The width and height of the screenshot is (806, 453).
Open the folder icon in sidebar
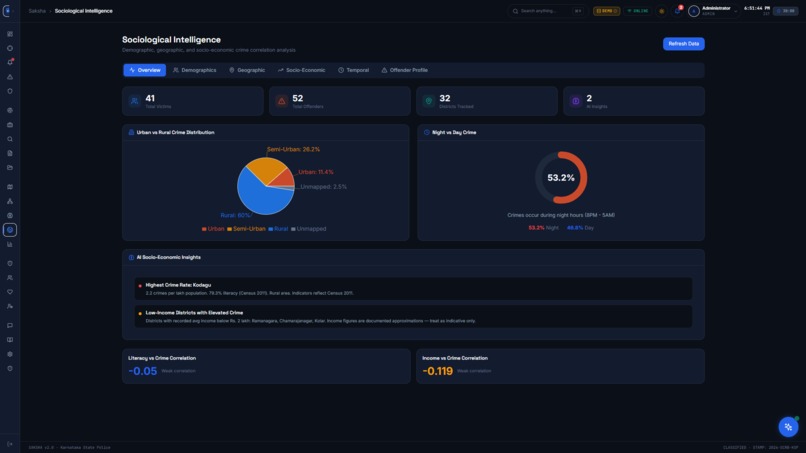tap(10, 168)
